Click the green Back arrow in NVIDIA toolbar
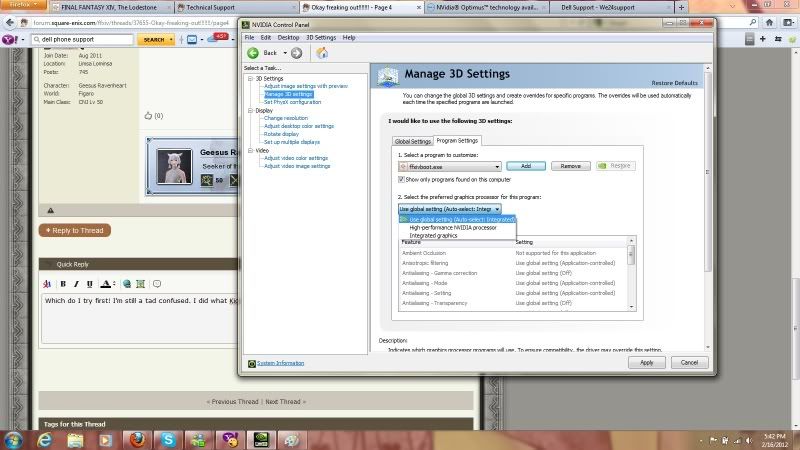The image size is (800, 450). point(253,53)
